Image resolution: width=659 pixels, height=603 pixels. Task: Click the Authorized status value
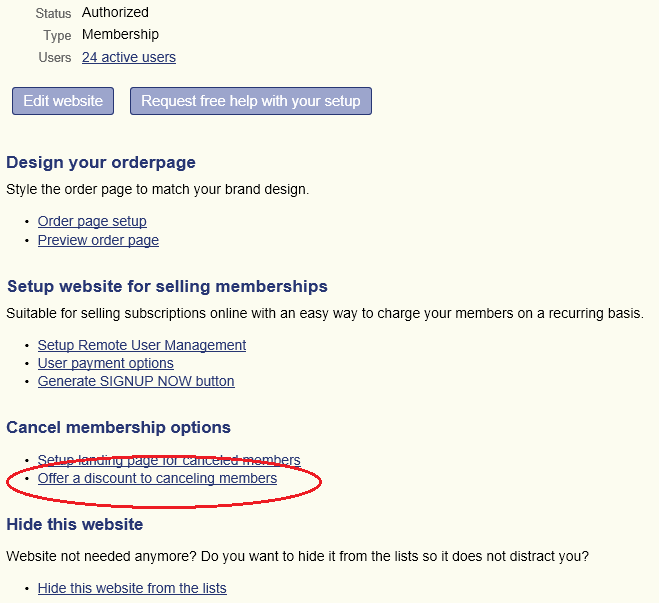(115, 13)
